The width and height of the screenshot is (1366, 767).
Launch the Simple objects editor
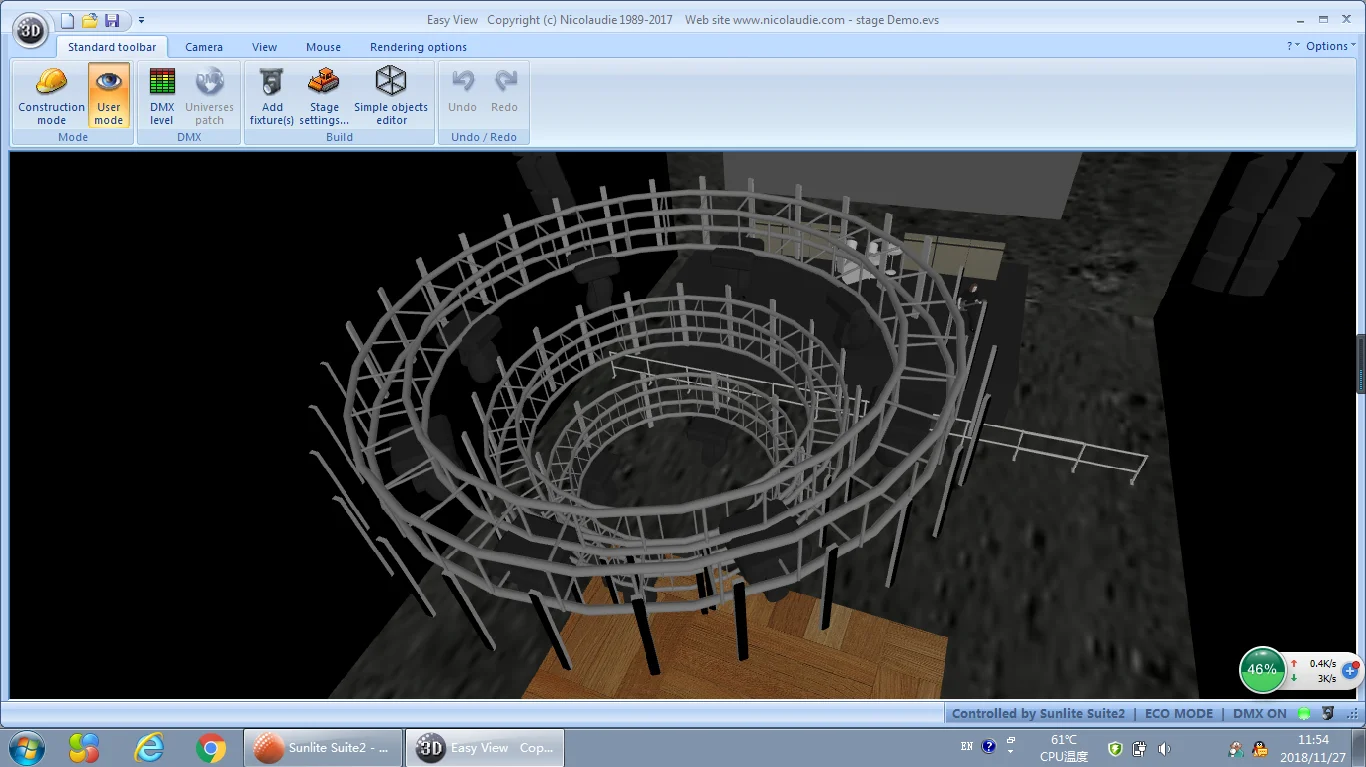391,96
